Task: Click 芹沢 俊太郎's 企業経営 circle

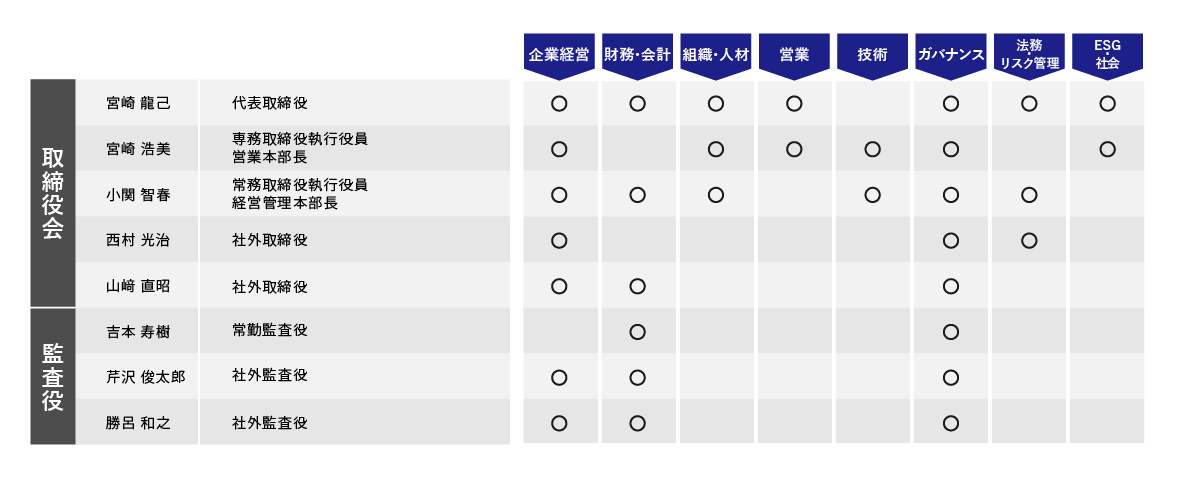Action: tap(559, 377)
